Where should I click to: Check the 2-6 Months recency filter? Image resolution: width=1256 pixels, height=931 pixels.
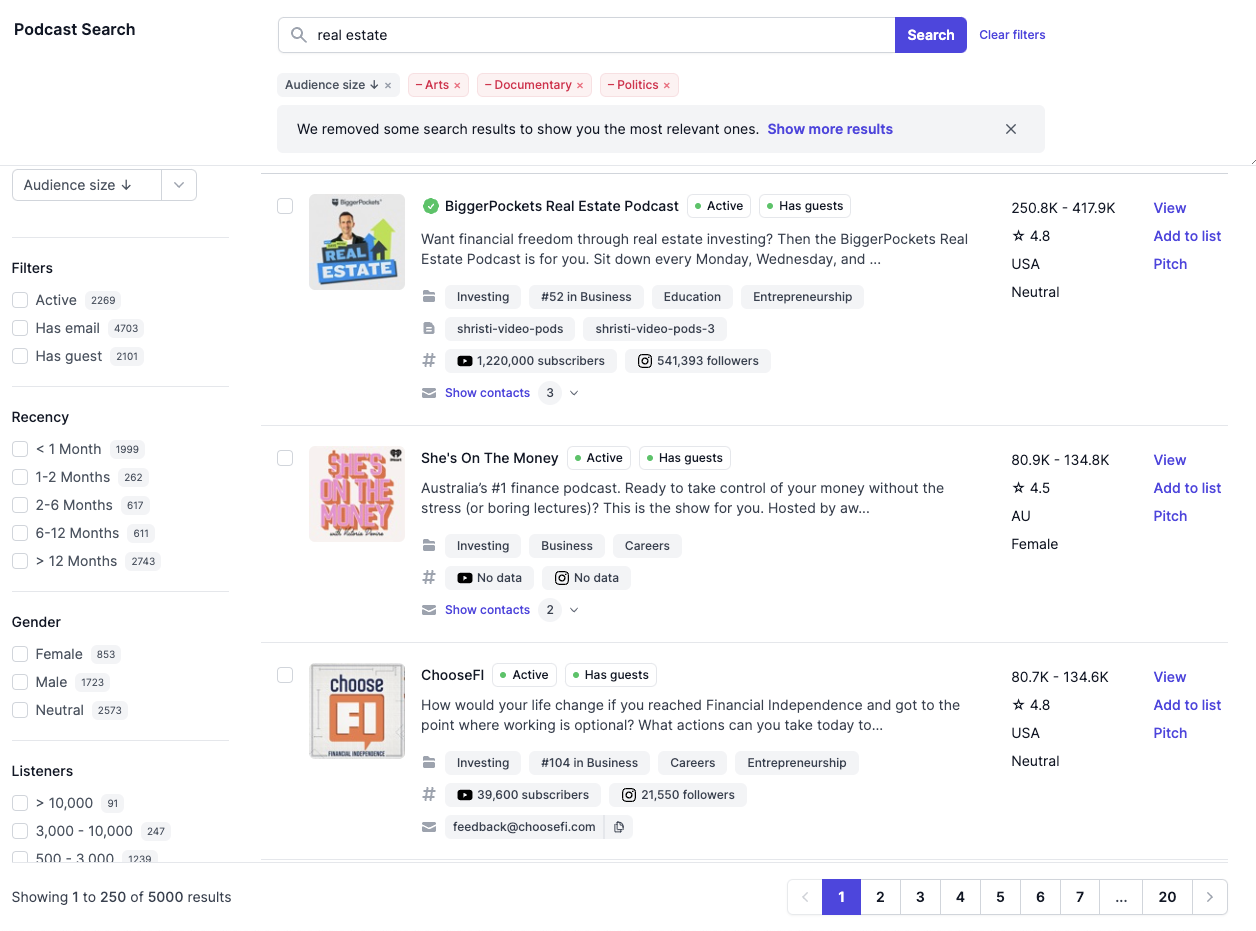click(20, 505)
